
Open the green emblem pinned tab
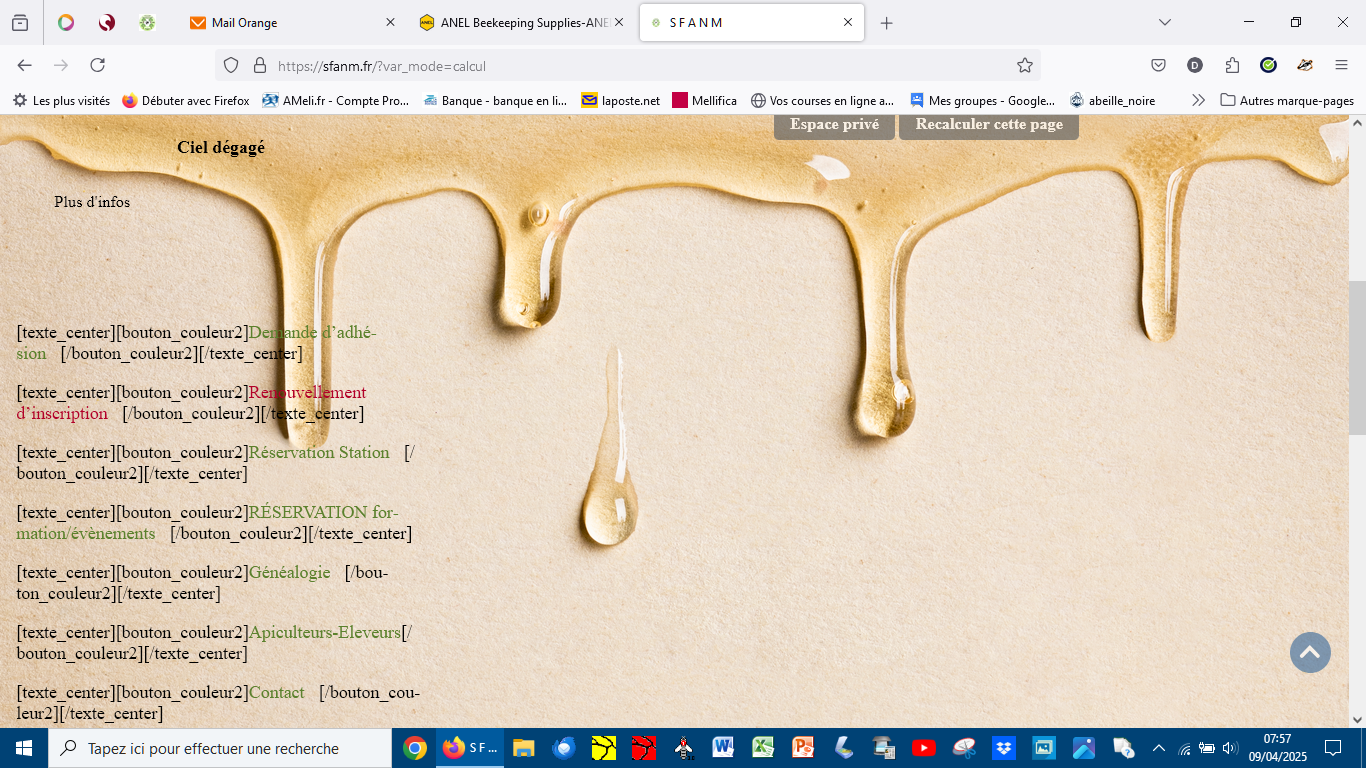148,22
